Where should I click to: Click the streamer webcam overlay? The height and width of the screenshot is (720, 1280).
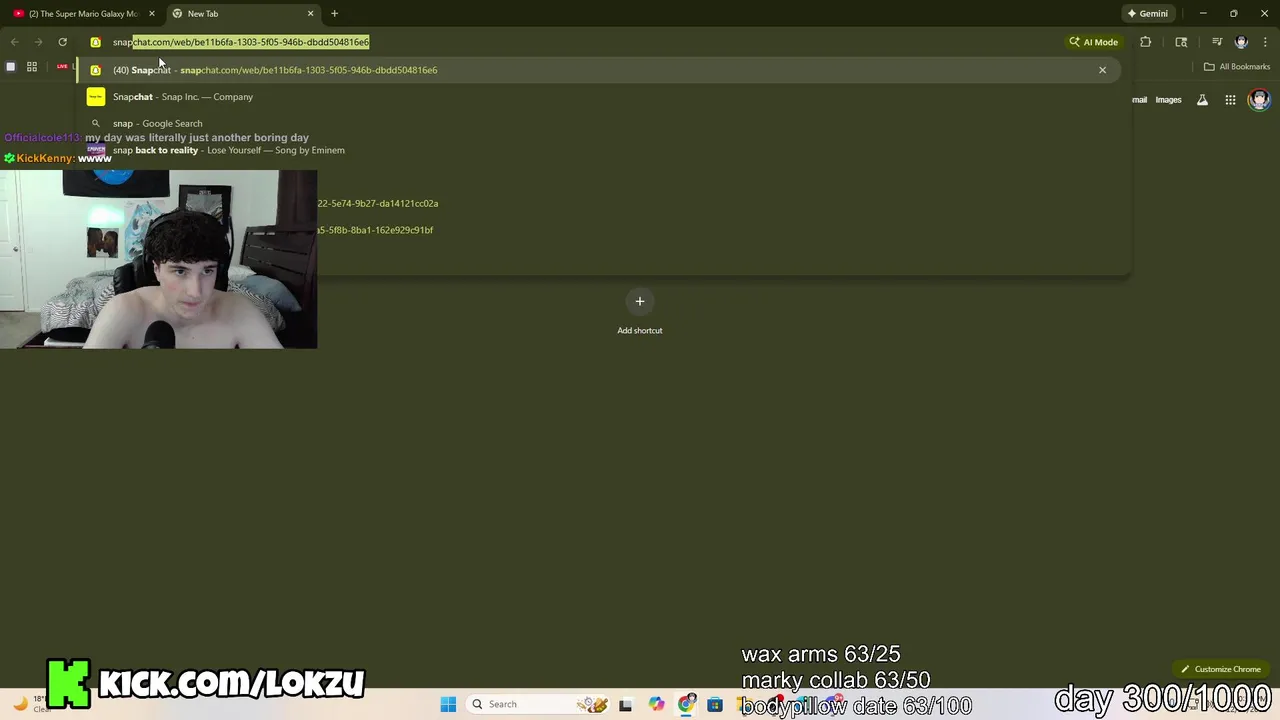click(158, 259)
